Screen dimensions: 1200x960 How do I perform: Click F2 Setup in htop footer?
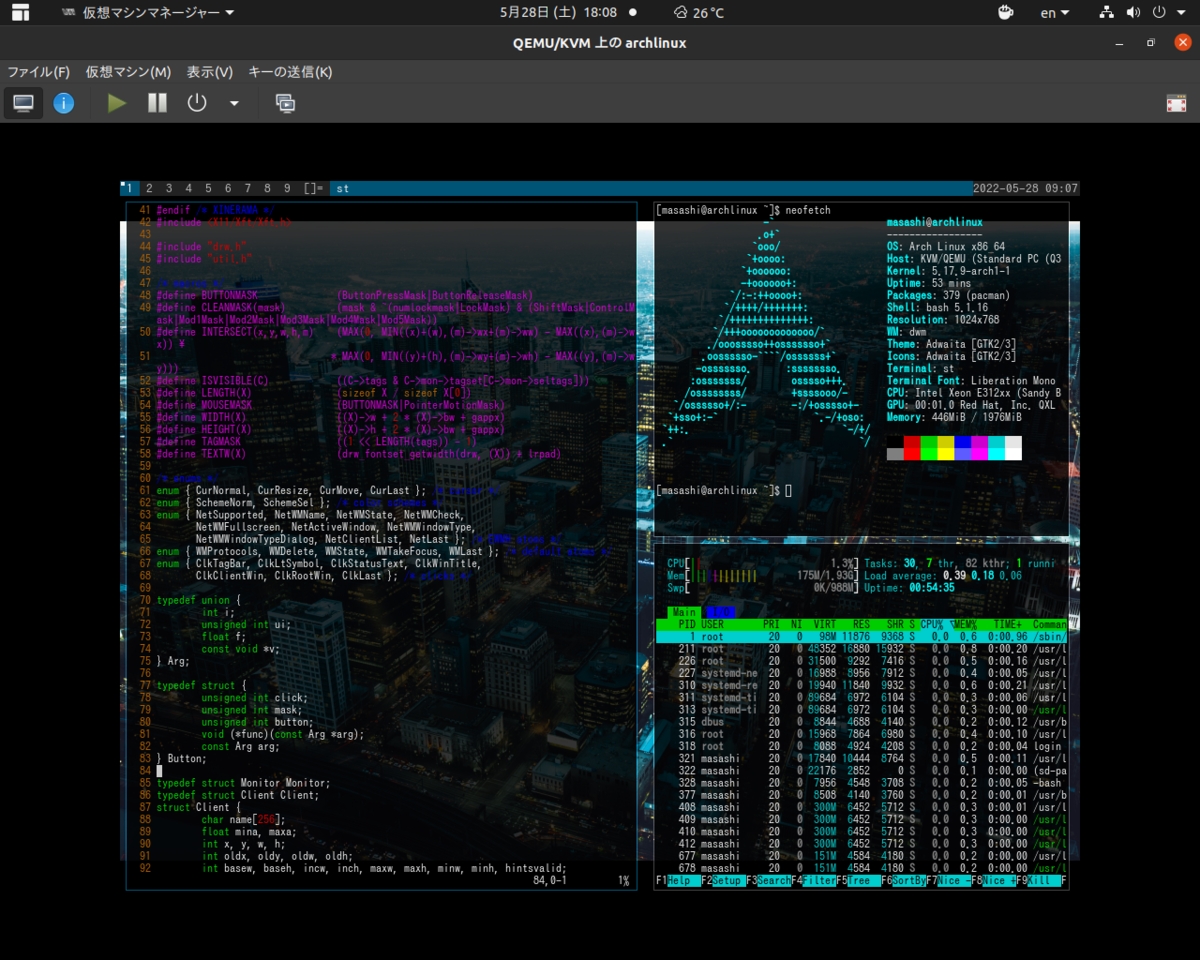[x=723, y=881]
